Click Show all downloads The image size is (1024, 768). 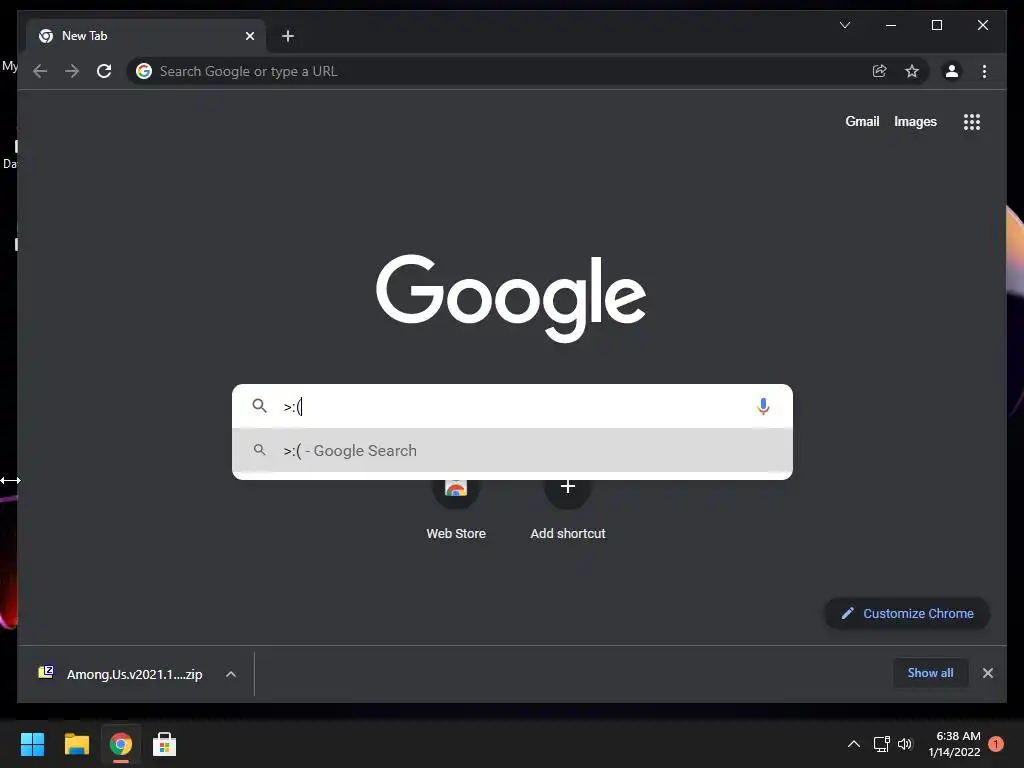coord(930,673)
